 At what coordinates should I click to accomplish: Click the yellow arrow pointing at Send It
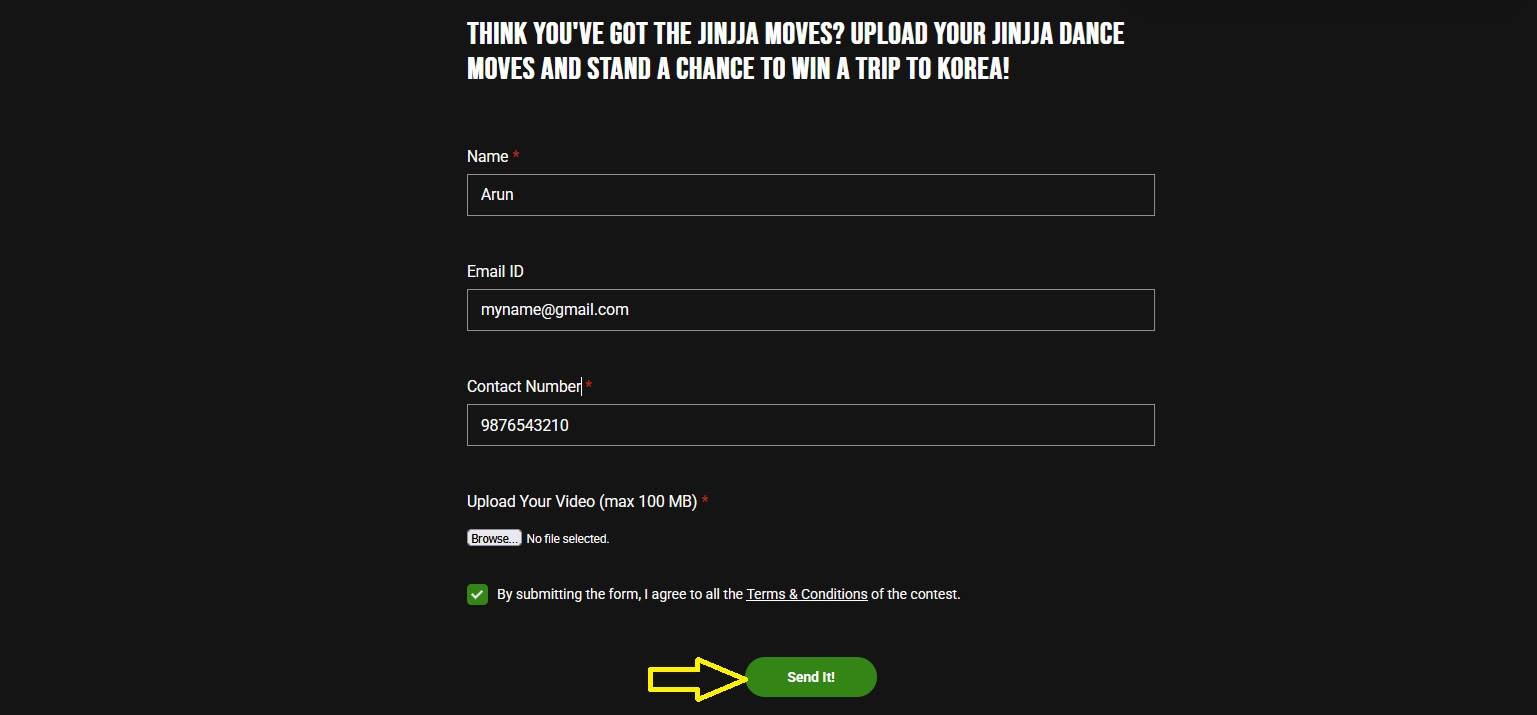coord(697,679)
